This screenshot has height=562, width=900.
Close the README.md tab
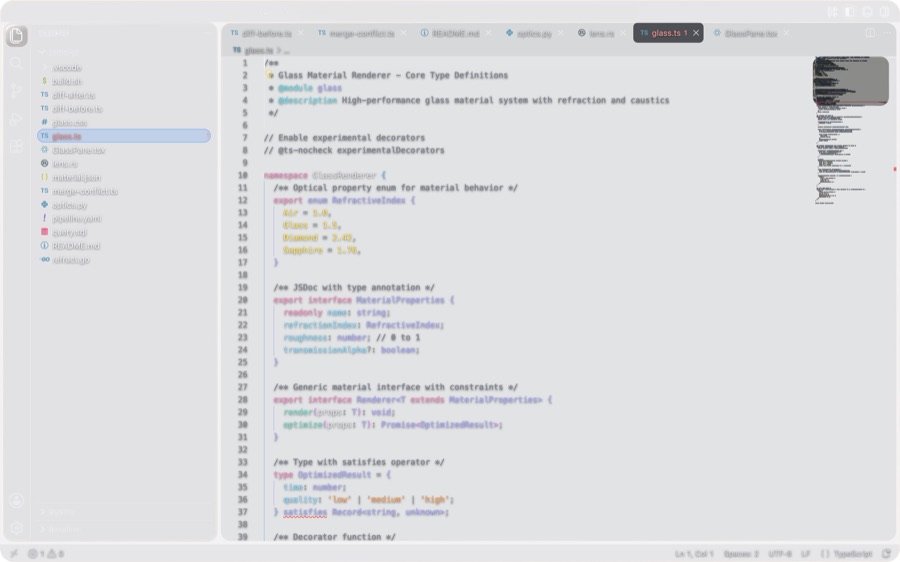pyautogui.click(x=488, y=33)
